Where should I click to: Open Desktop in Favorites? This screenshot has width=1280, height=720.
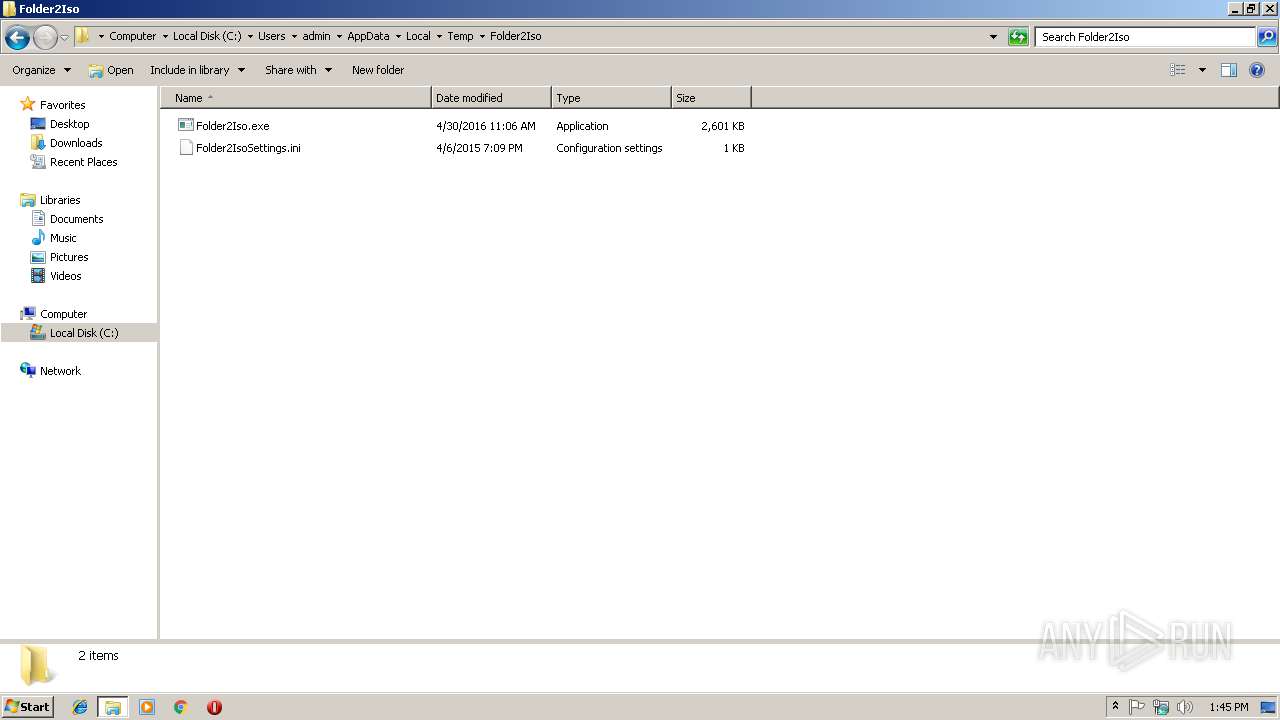point(69,124)
